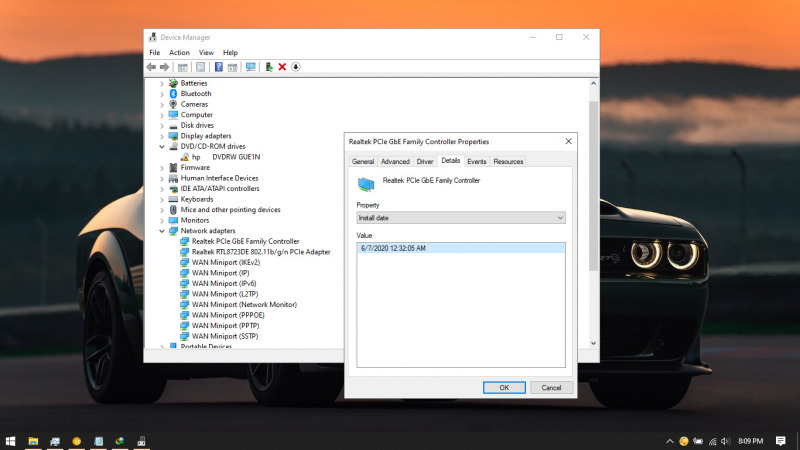Image resolution: width=800 pixels, height=450 pixels.
Task: Click the Wi-Fi network tray icon
Action: [713, 441]
